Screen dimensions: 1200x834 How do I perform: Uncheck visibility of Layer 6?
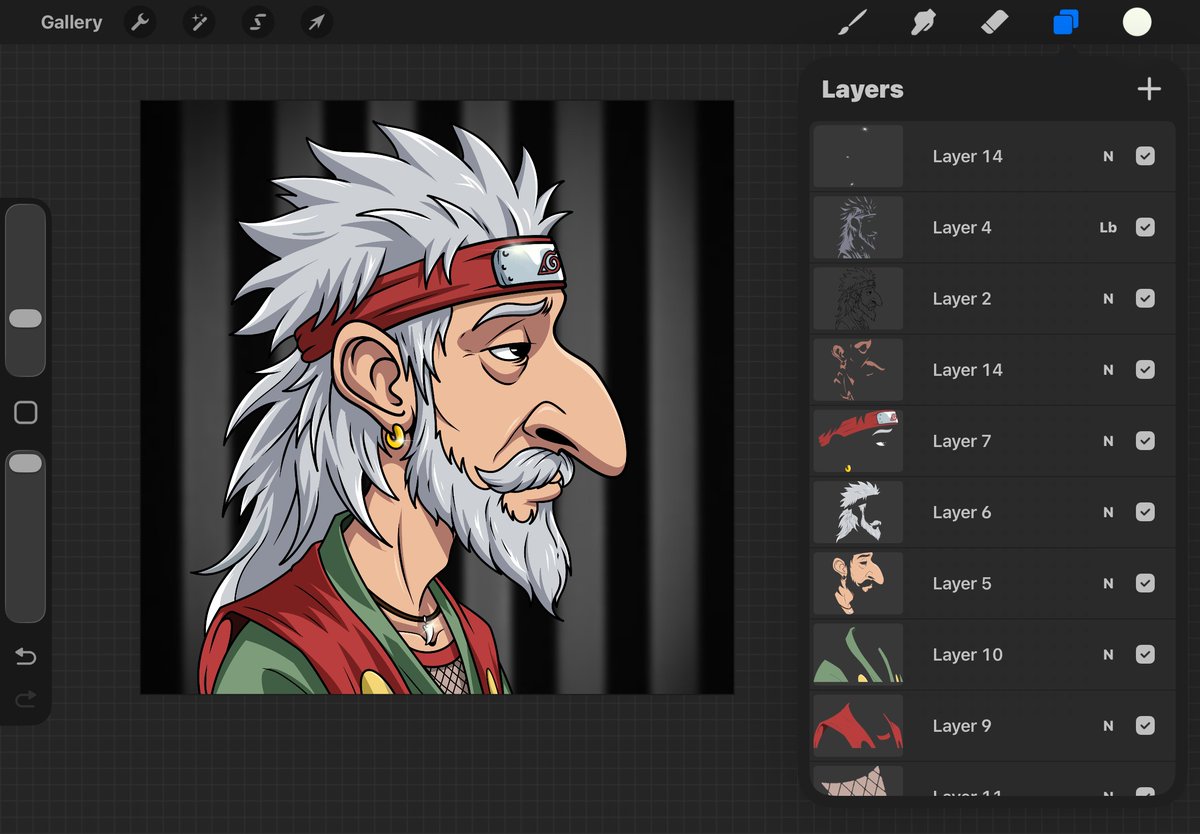pyautogui.click(x=1146, y=512)
